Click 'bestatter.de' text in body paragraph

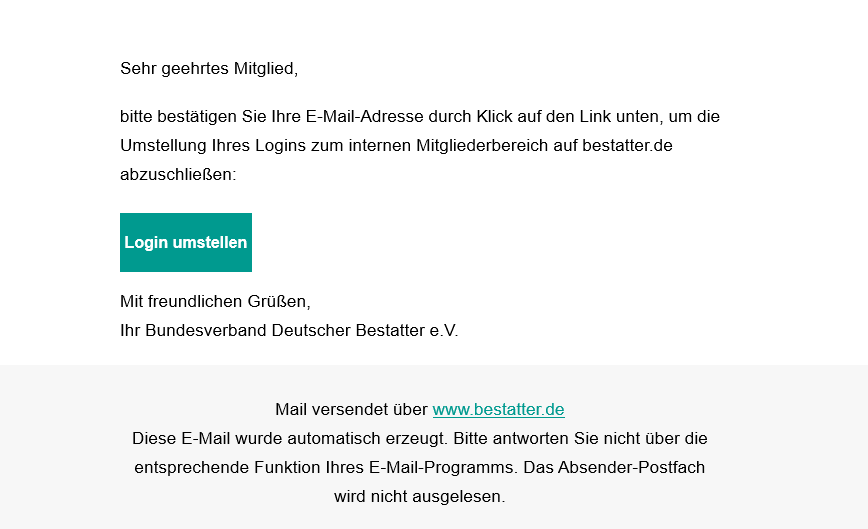tap(627, 146)
